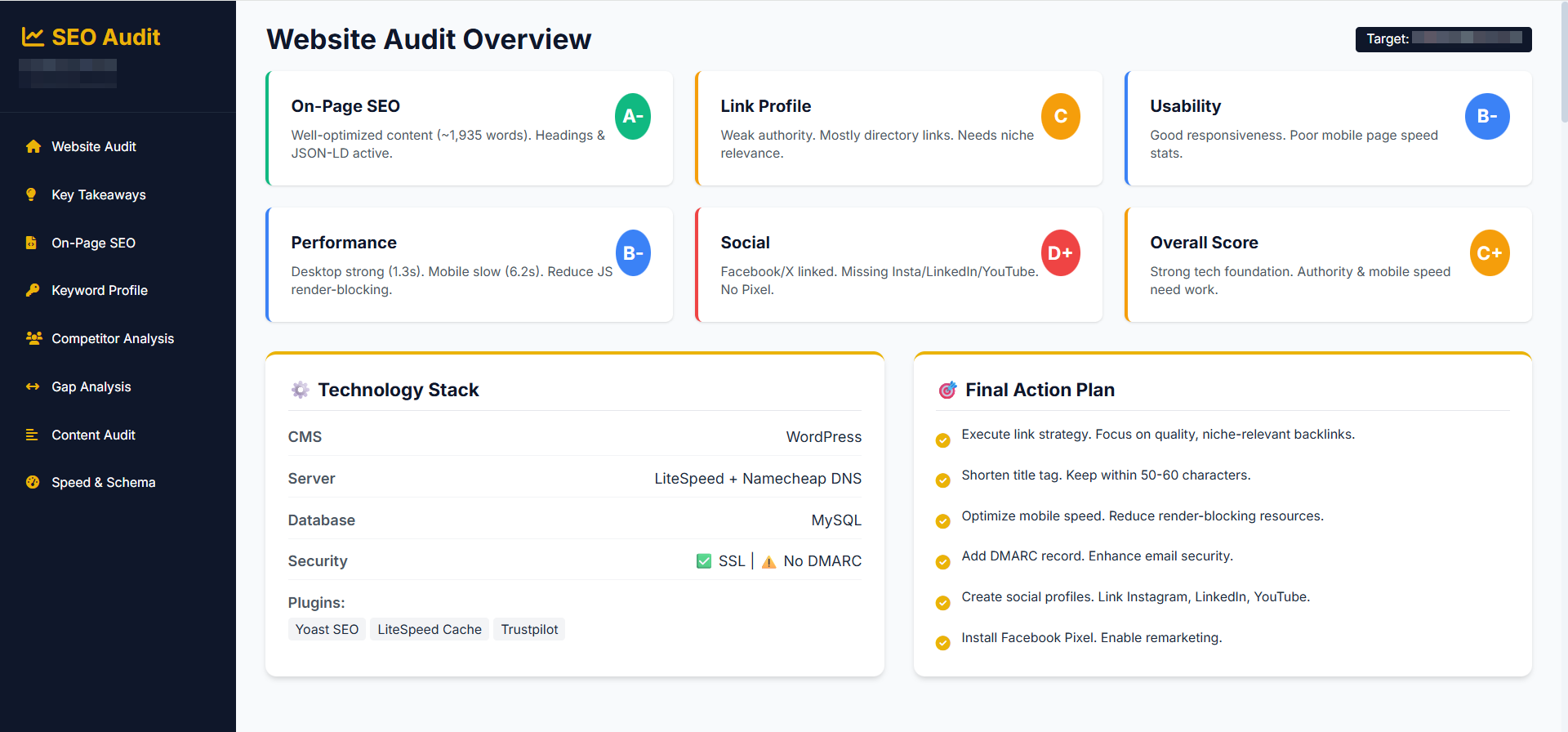
Task: Click the key icon beside Keyword Profile
Action: pos(33,290)
